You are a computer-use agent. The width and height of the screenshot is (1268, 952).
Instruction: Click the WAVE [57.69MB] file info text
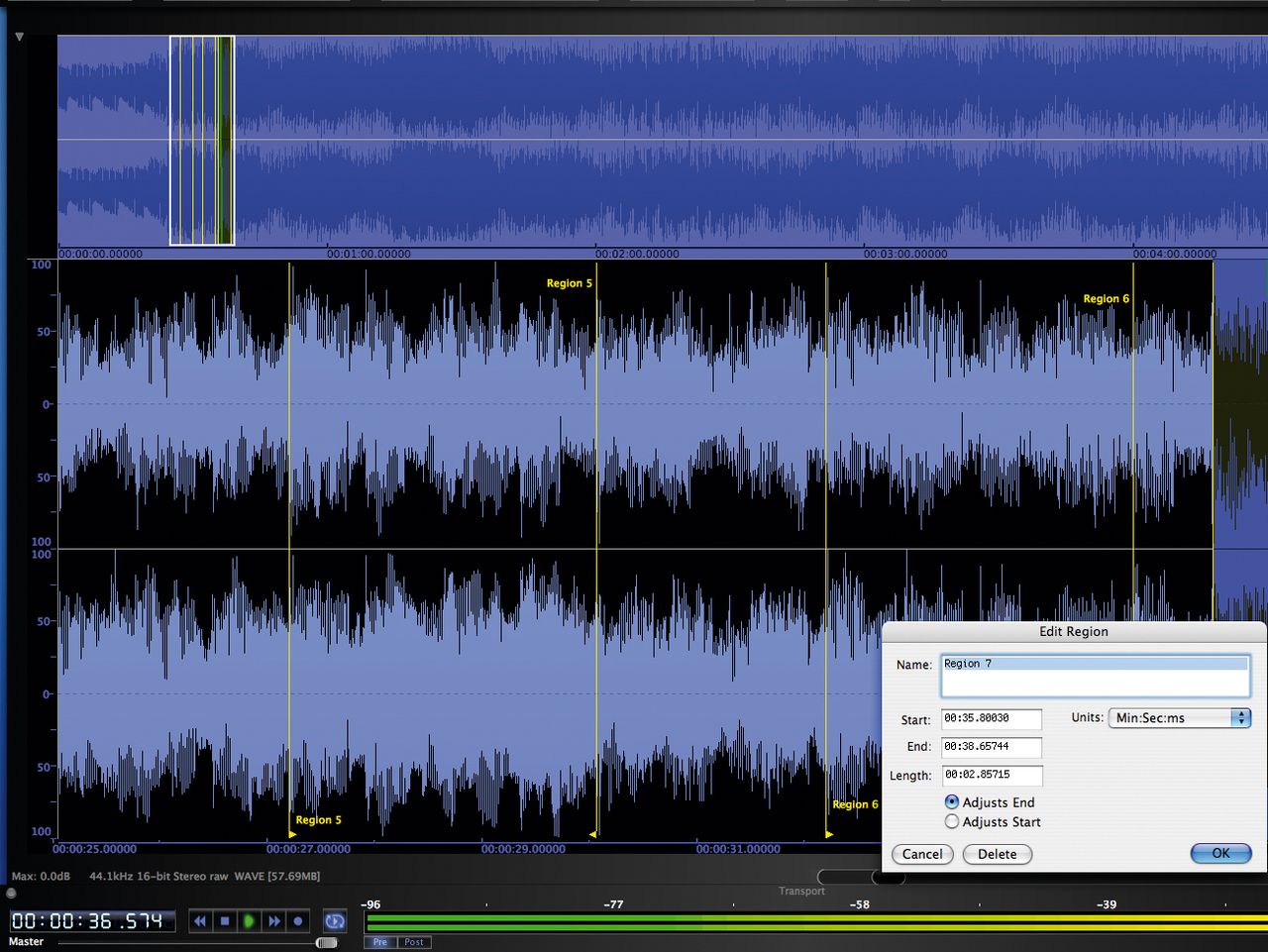pyautogui.click(x=277, y=877)
